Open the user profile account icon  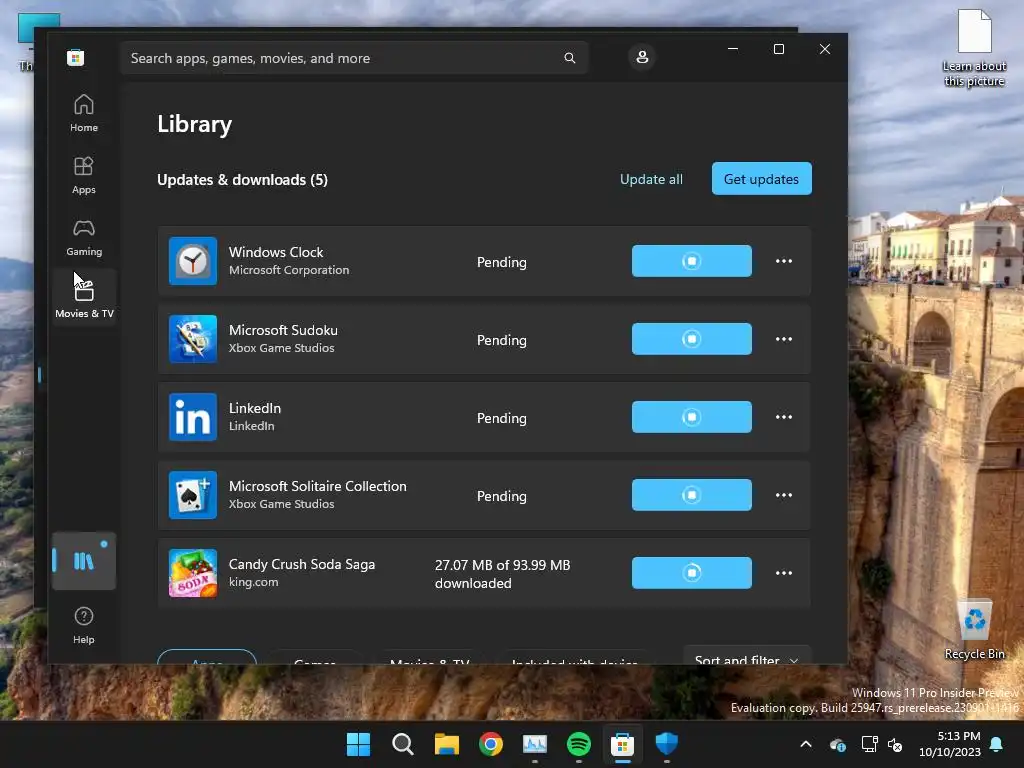(x=642, y=57)
